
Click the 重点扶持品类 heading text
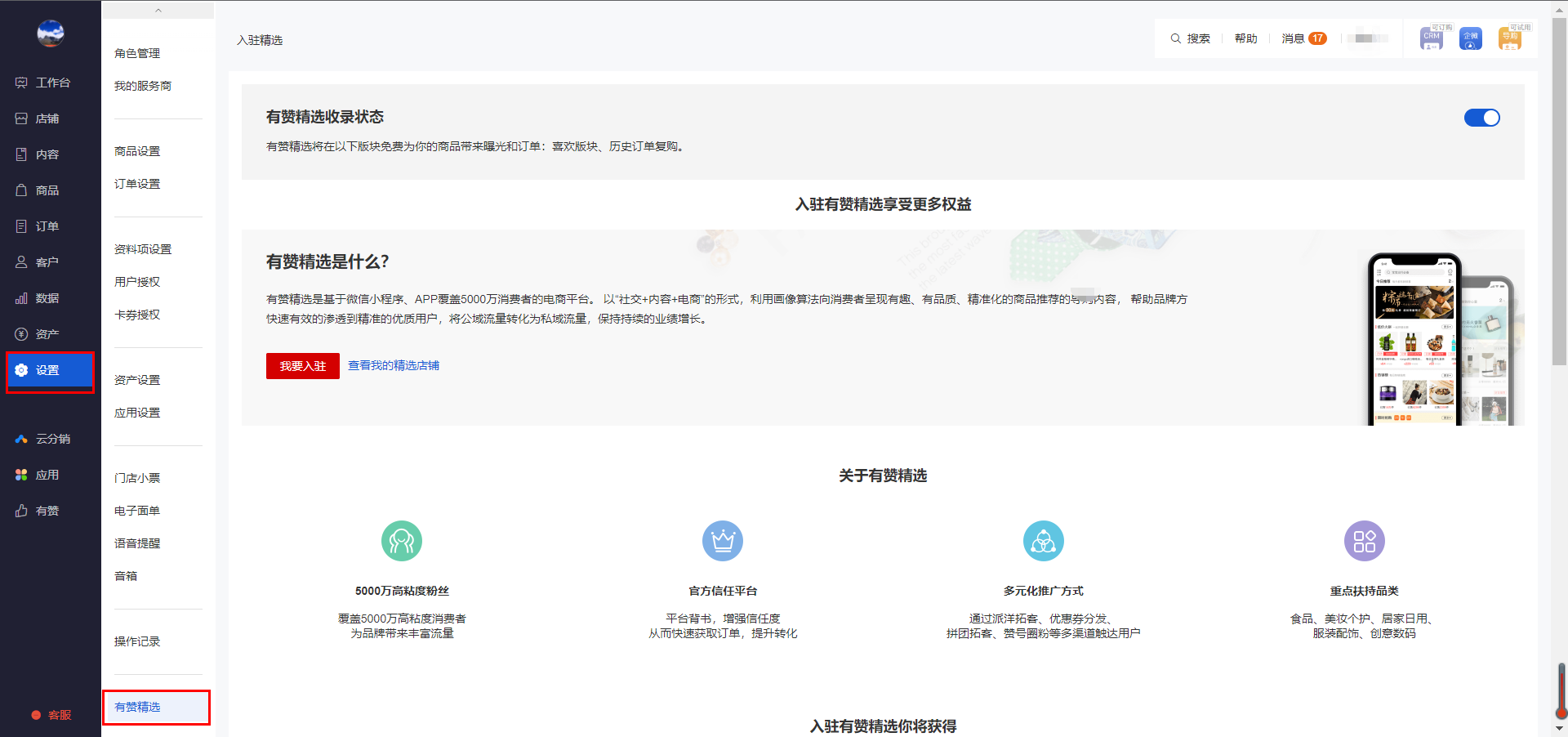(1365, 591)
